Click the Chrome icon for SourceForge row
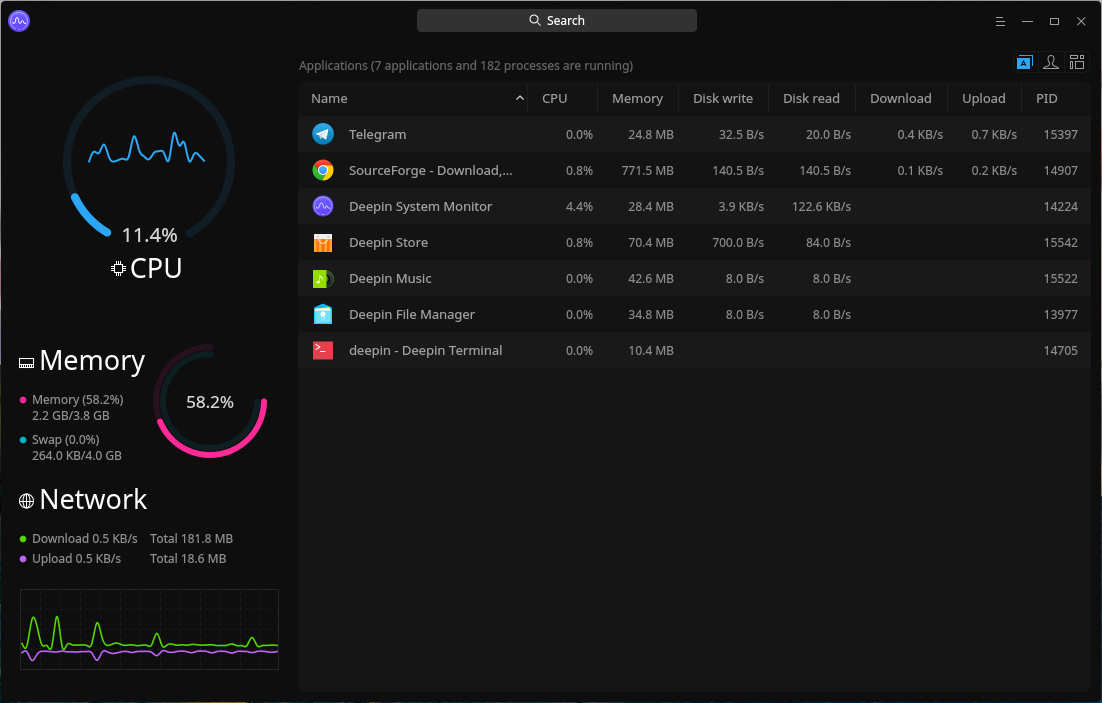Image resolution: width=1102 pixels, height=703 pixels. (323, 170)
